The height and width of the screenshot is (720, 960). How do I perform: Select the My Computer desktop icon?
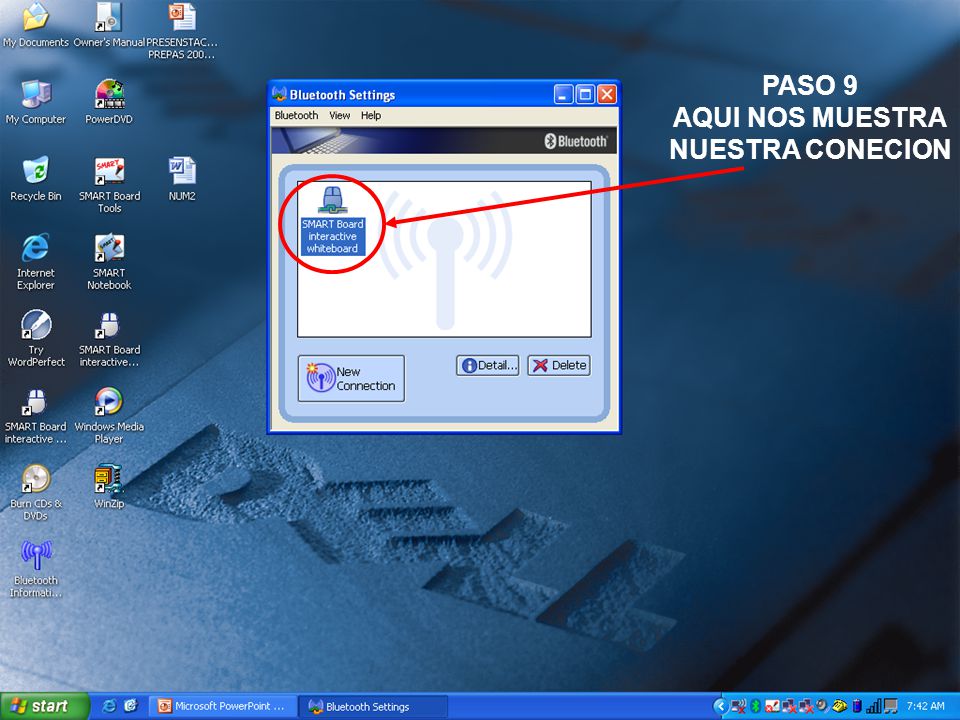click(36, 102)
